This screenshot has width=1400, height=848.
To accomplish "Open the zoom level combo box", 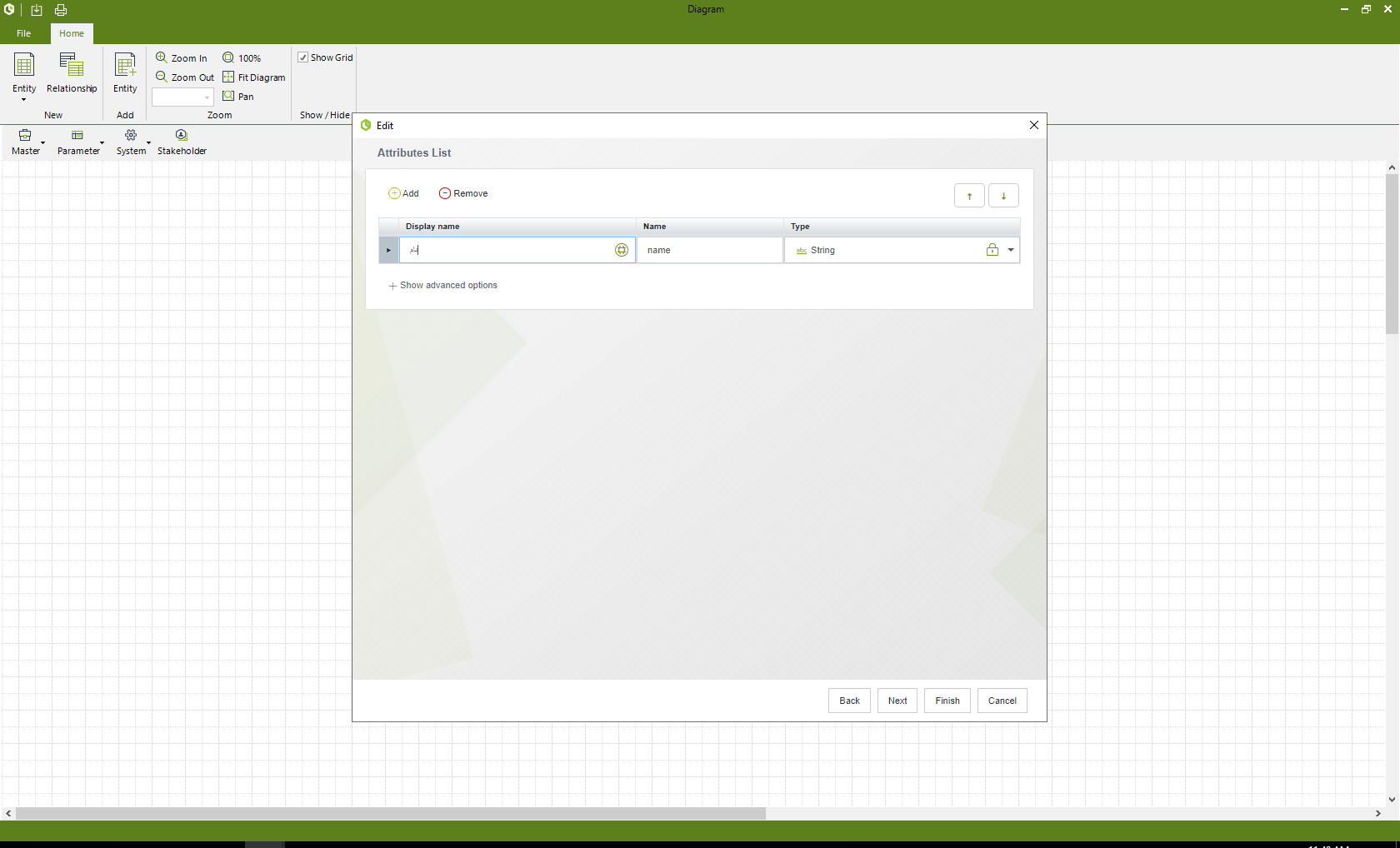I will tap(182, 97).
